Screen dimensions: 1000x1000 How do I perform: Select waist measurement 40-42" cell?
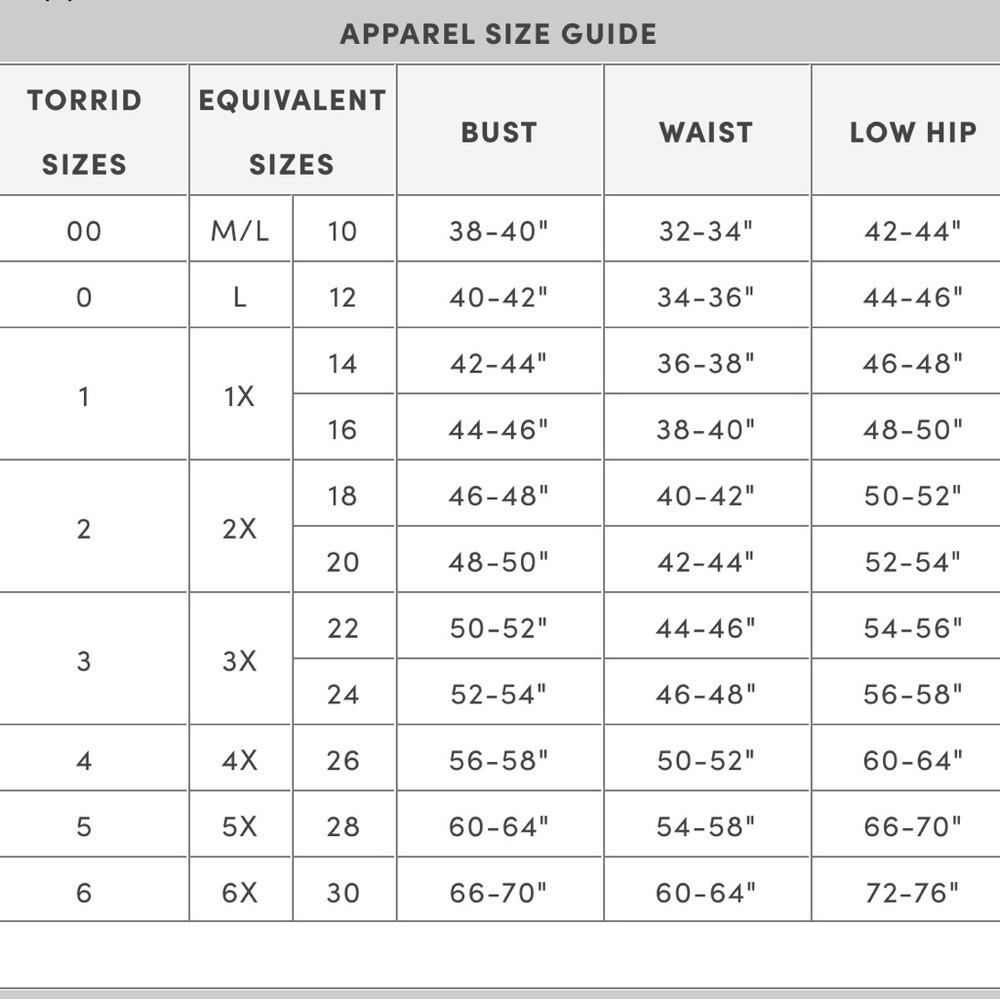(x=707, y=494)
